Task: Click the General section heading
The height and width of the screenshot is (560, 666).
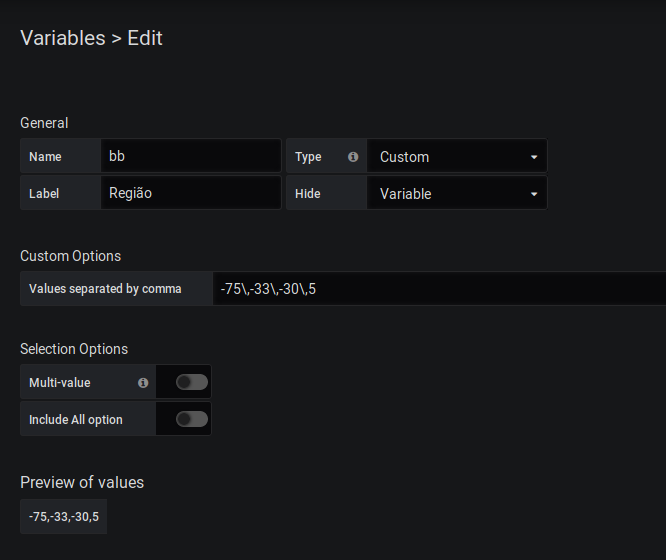Action: (44, 123)
